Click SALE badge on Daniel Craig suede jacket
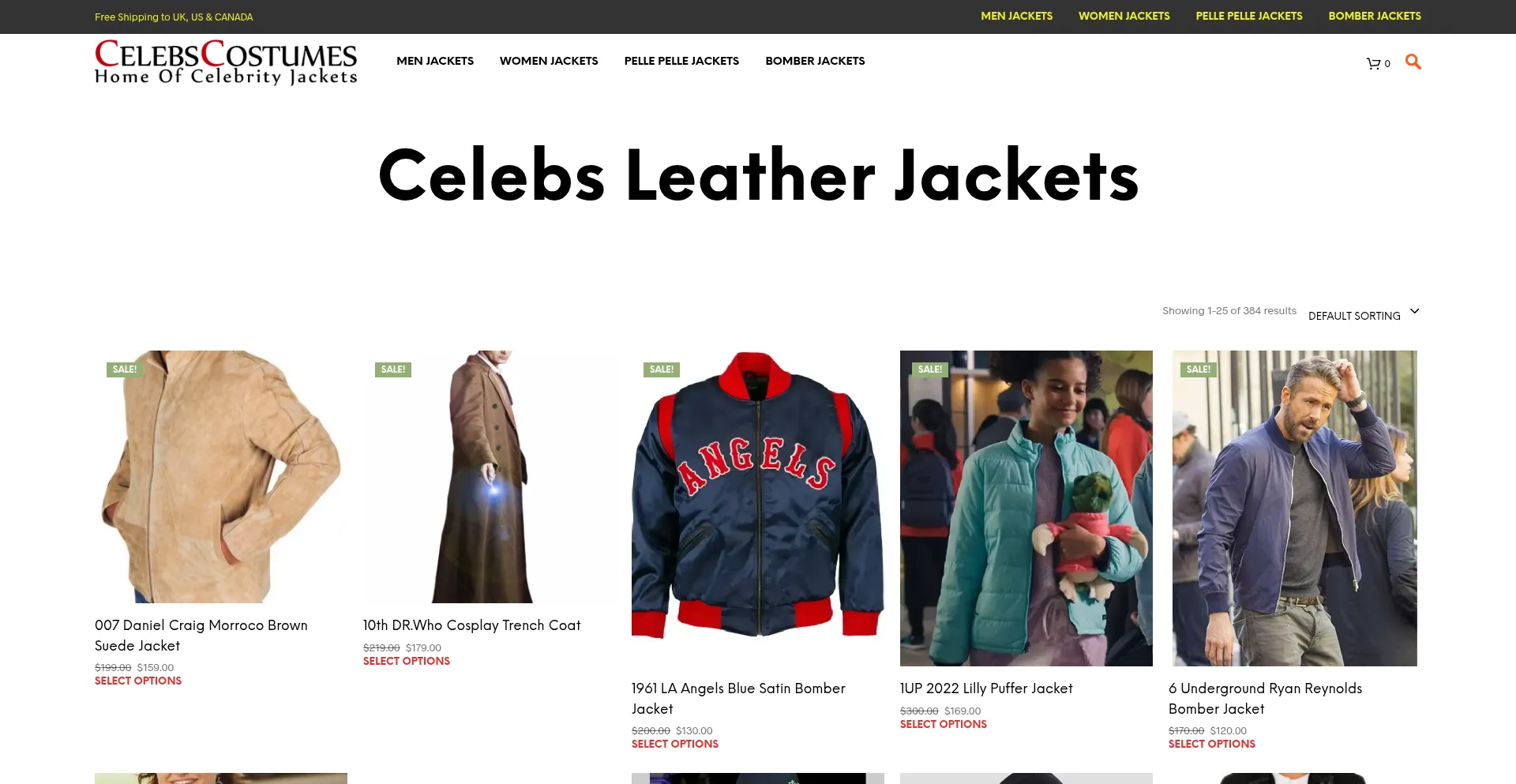 (x=125, y=369)
